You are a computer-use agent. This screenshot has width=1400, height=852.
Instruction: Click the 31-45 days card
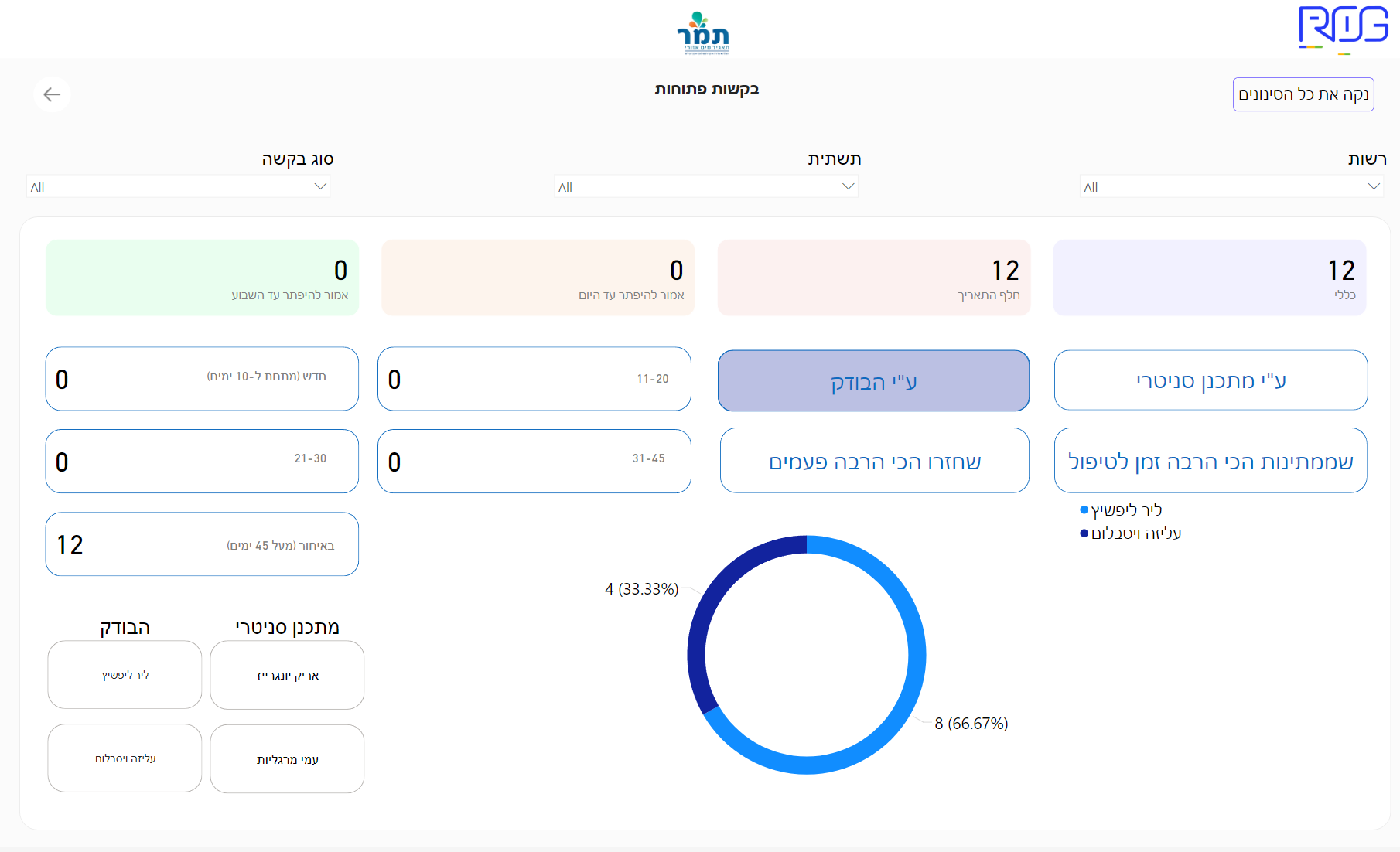click(534, 462)
